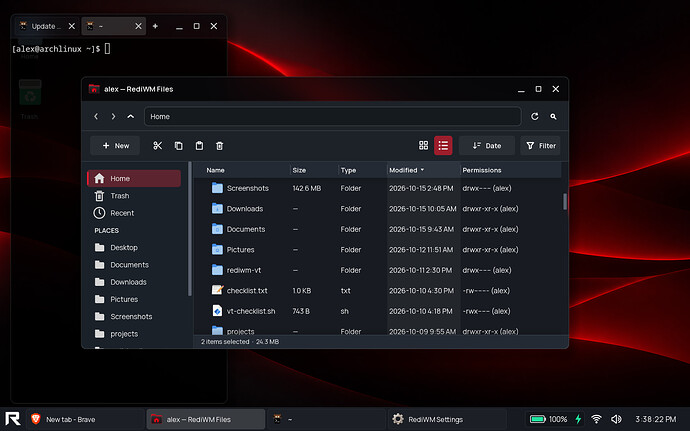Image resolution: width=690 pixels, height=431 pixels.
Task: Click the New button
Action: (115, 146)
